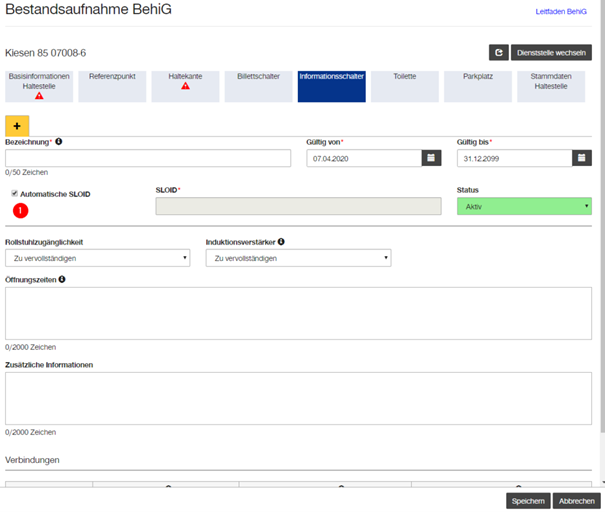
Task: Open the Haltekante tab
Action: pos(185,86)
